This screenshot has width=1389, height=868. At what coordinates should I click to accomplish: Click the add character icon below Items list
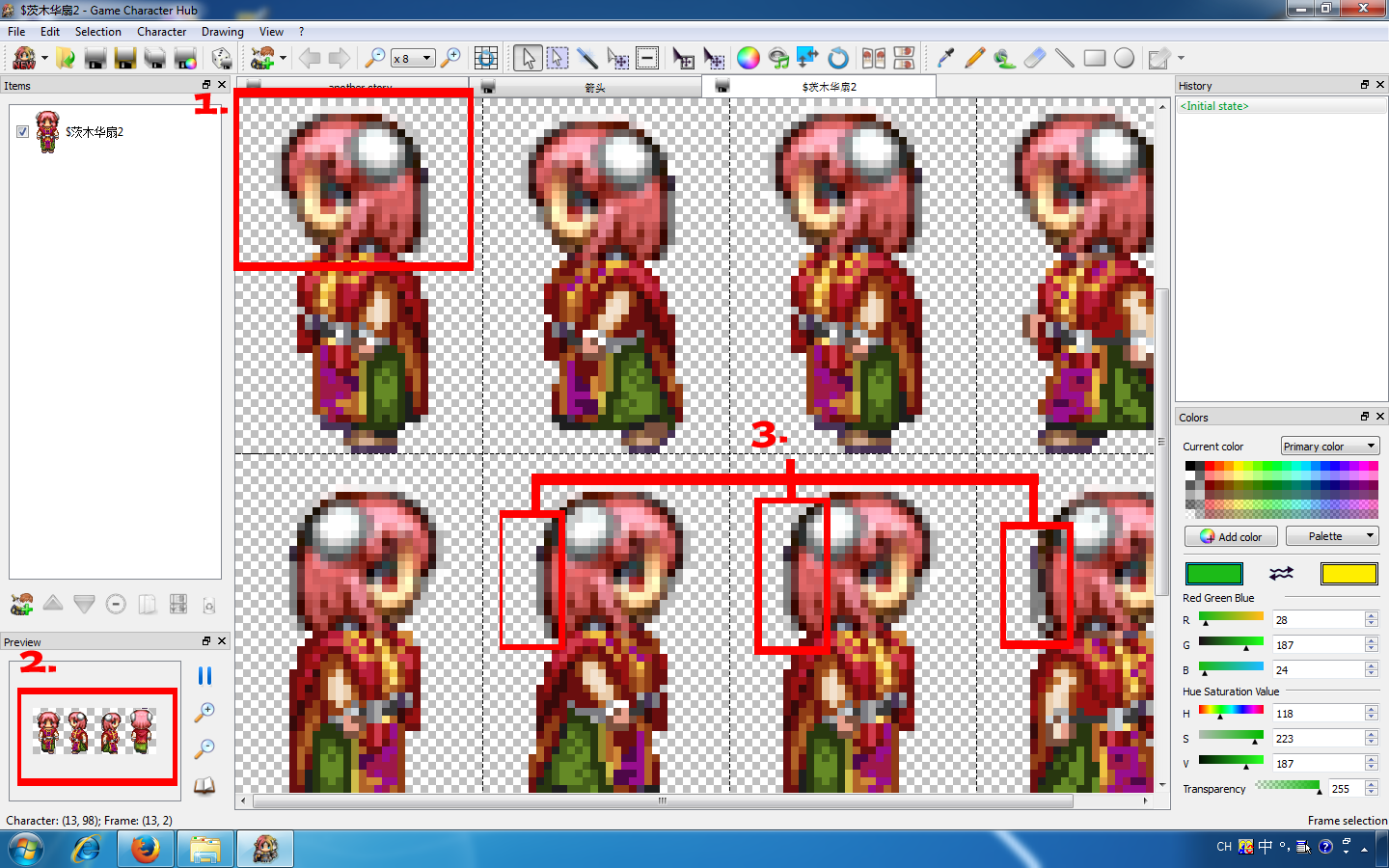click(21, 605)
